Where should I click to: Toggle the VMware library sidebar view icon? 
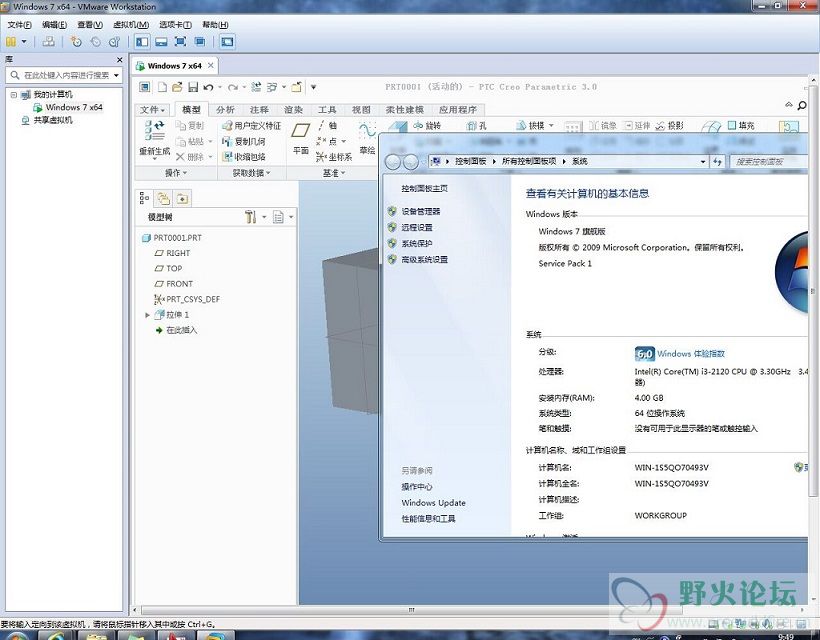point(142,41)
